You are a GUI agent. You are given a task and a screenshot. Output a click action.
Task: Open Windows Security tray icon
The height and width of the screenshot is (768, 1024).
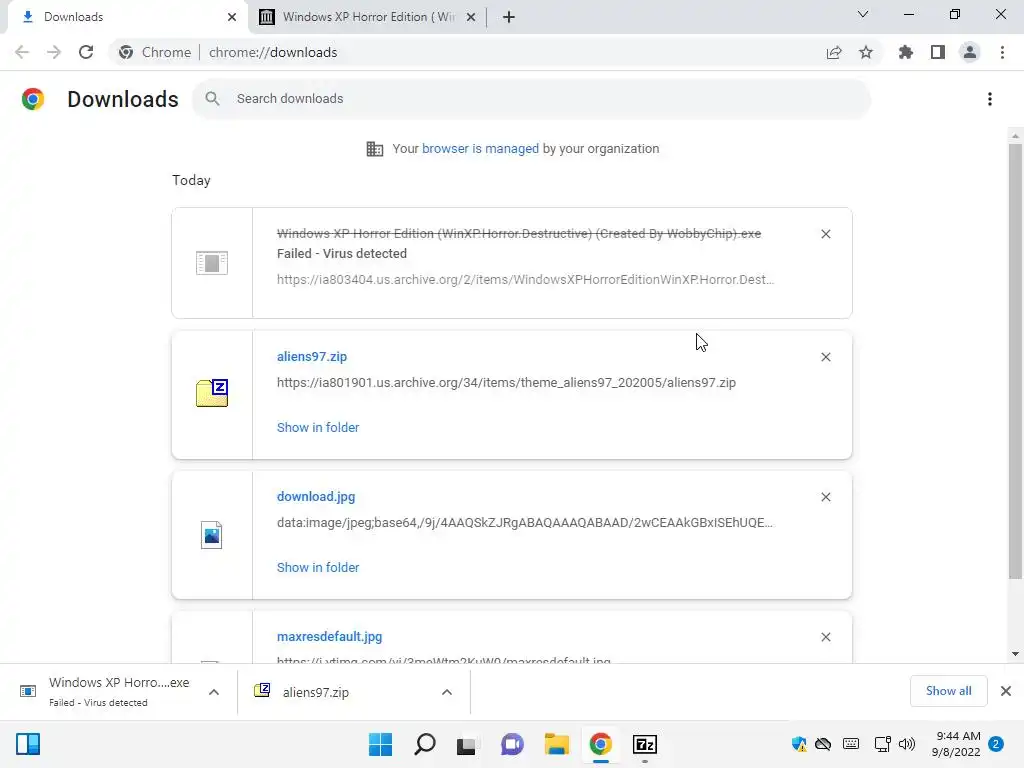[x=798, y=744]
